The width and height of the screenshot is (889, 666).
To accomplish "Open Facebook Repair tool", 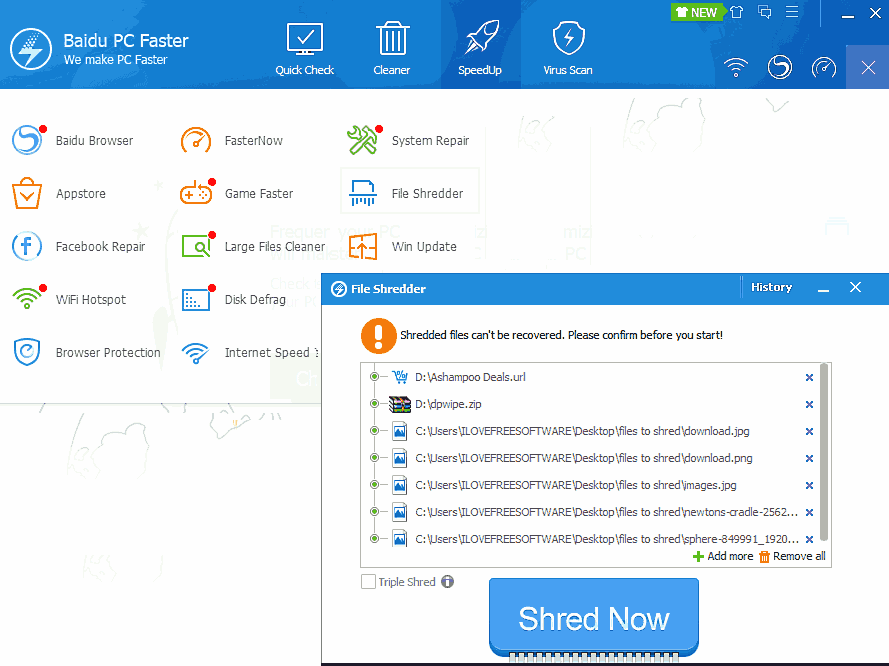I will coord(79,247).
